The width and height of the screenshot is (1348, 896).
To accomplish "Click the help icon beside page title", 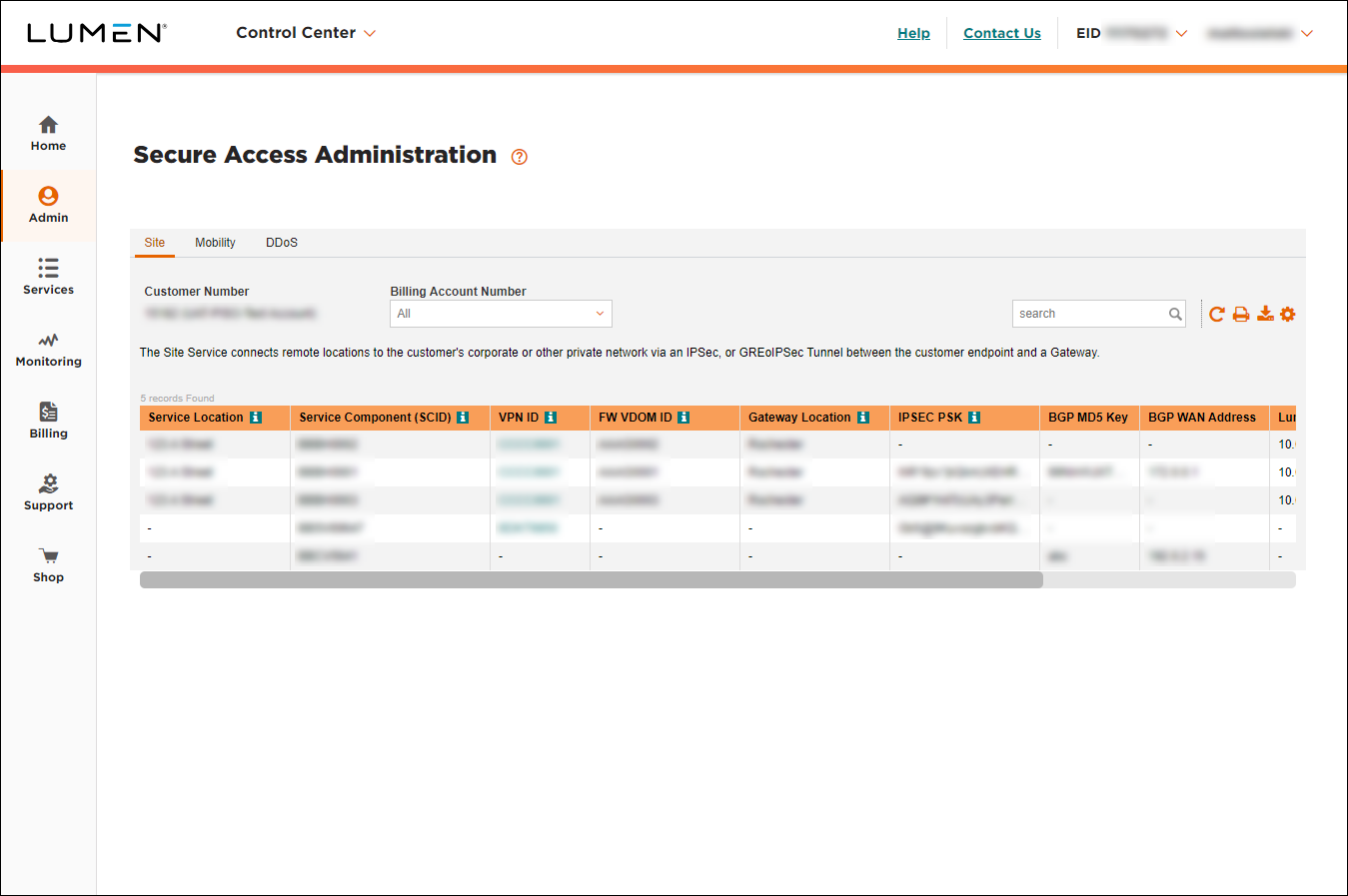I will coord(520,157).
